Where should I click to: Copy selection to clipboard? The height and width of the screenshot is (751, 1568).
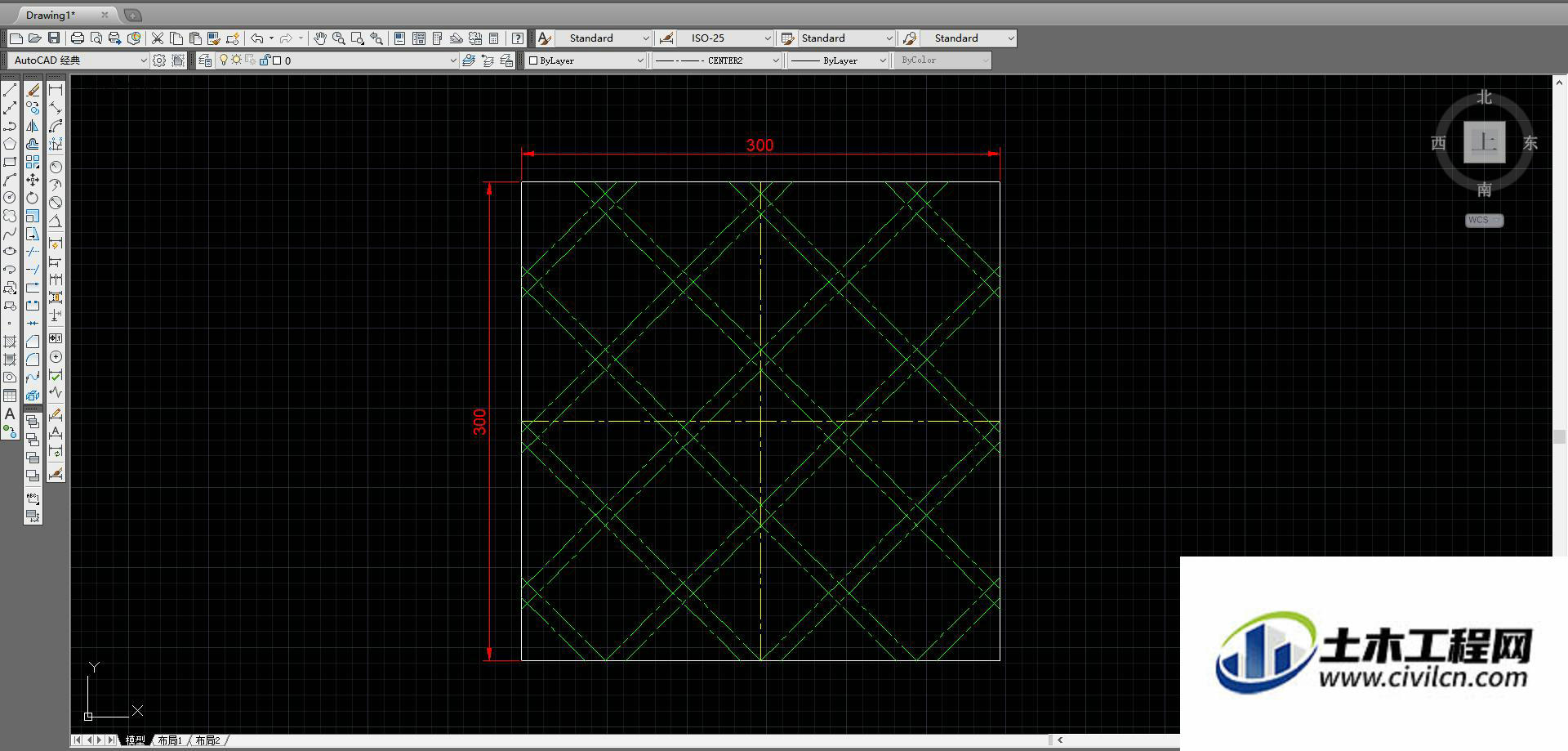pos(176,38)
